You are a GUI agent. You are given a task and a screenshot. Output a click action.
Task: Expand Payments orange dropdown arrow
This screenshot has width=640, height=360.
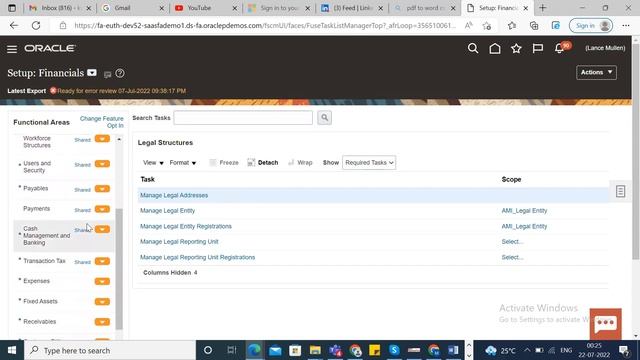click(102, 209)
